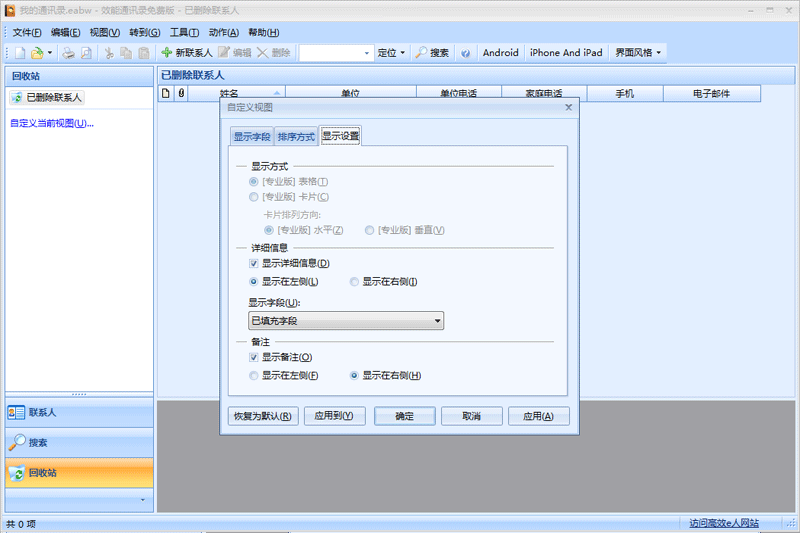Select 已删除联系人 in the recycle bin panel

[x=47, y=97]
